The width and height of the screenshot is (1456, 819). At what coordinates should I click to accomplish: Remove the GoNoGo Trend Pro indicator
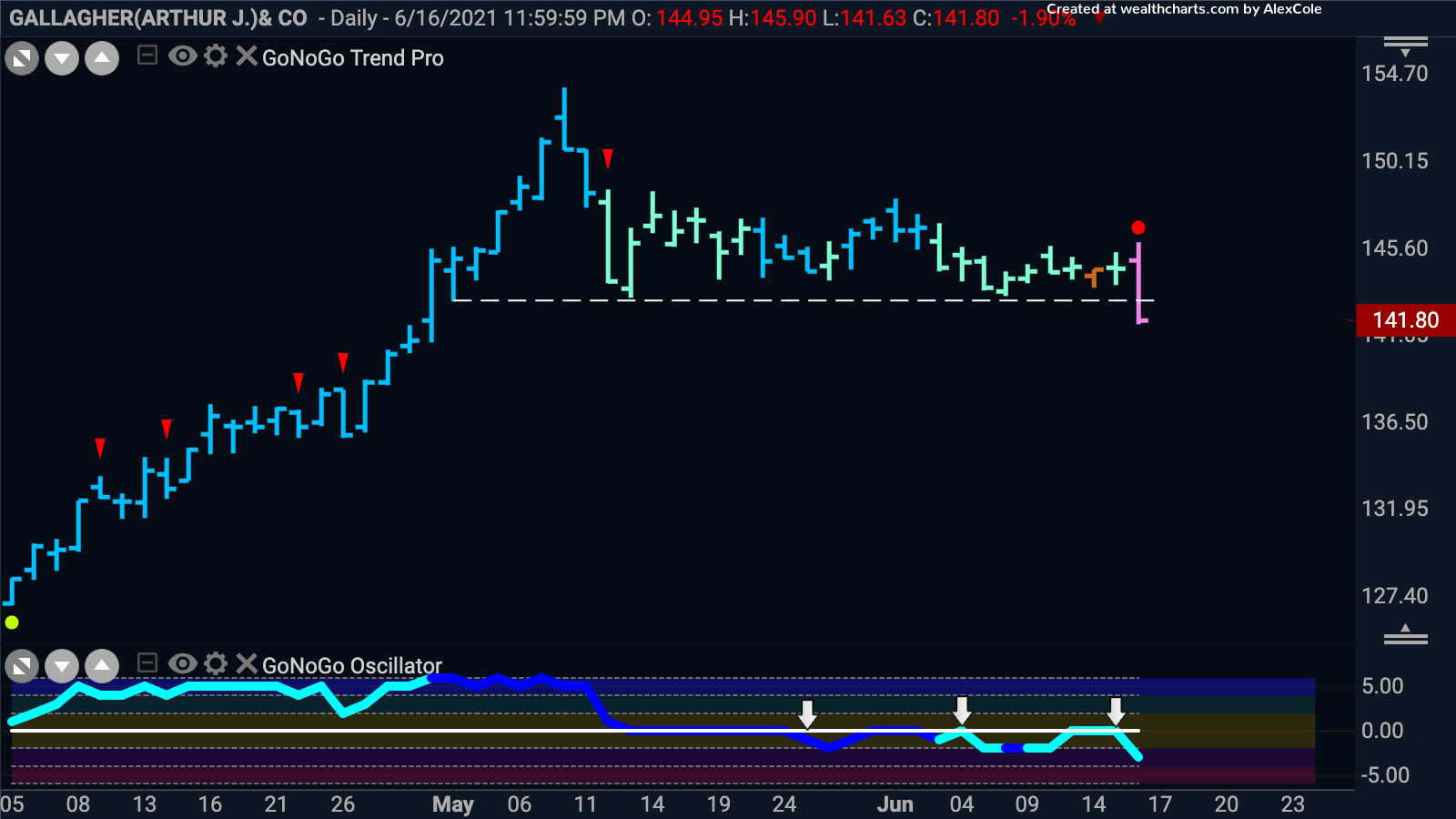tap(247, 56)
